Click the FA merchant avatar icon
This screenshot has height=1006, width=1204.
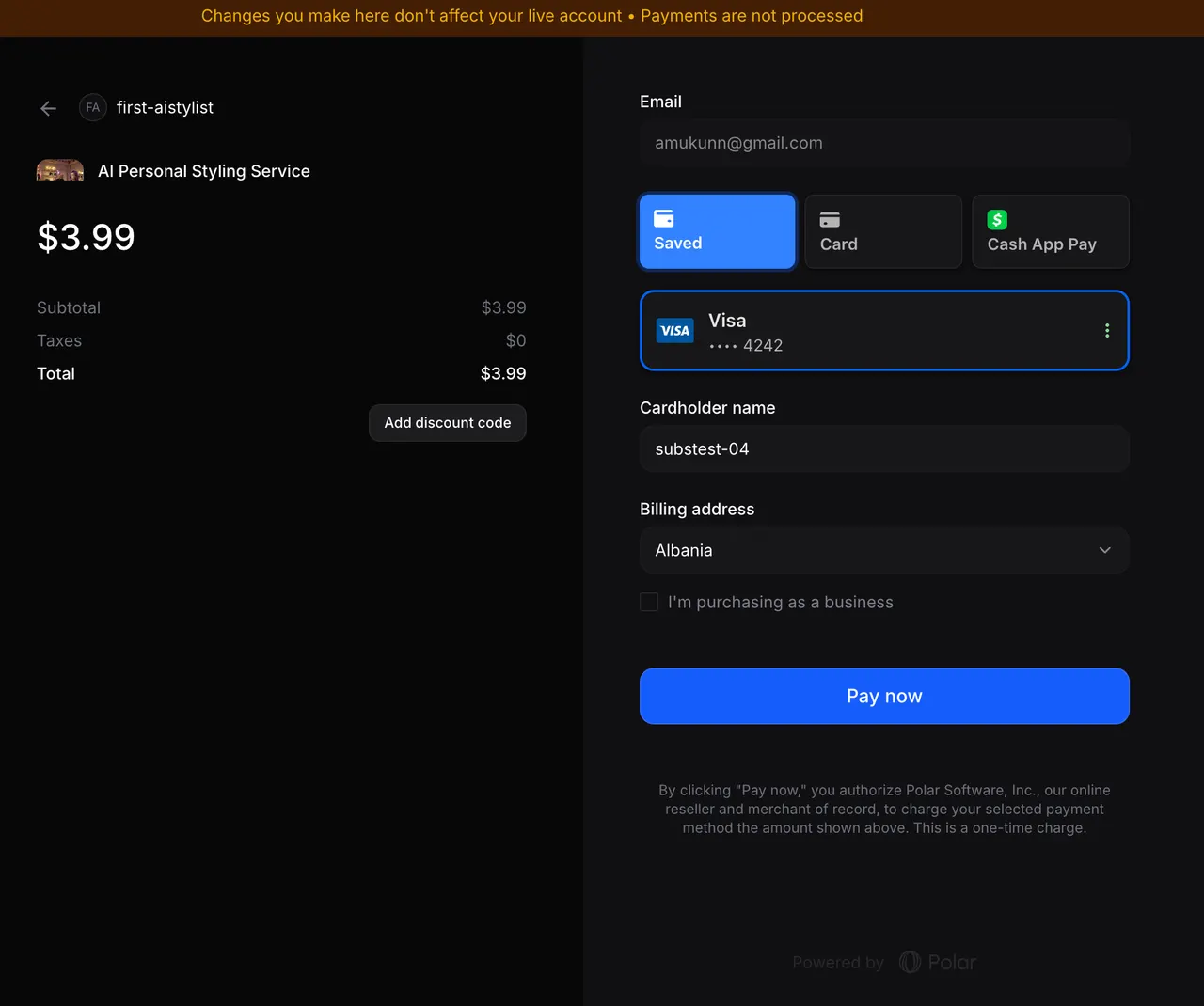[92, 108]
